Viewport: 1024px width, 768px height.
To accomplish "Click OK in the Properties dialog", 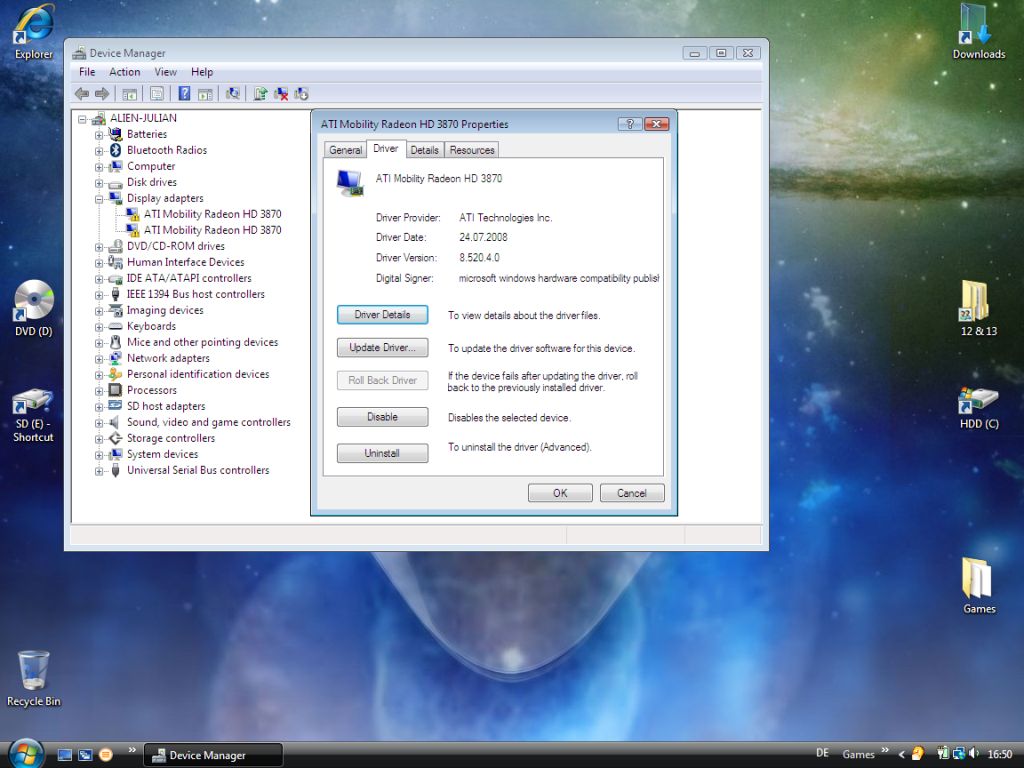I will click(560, 493).
